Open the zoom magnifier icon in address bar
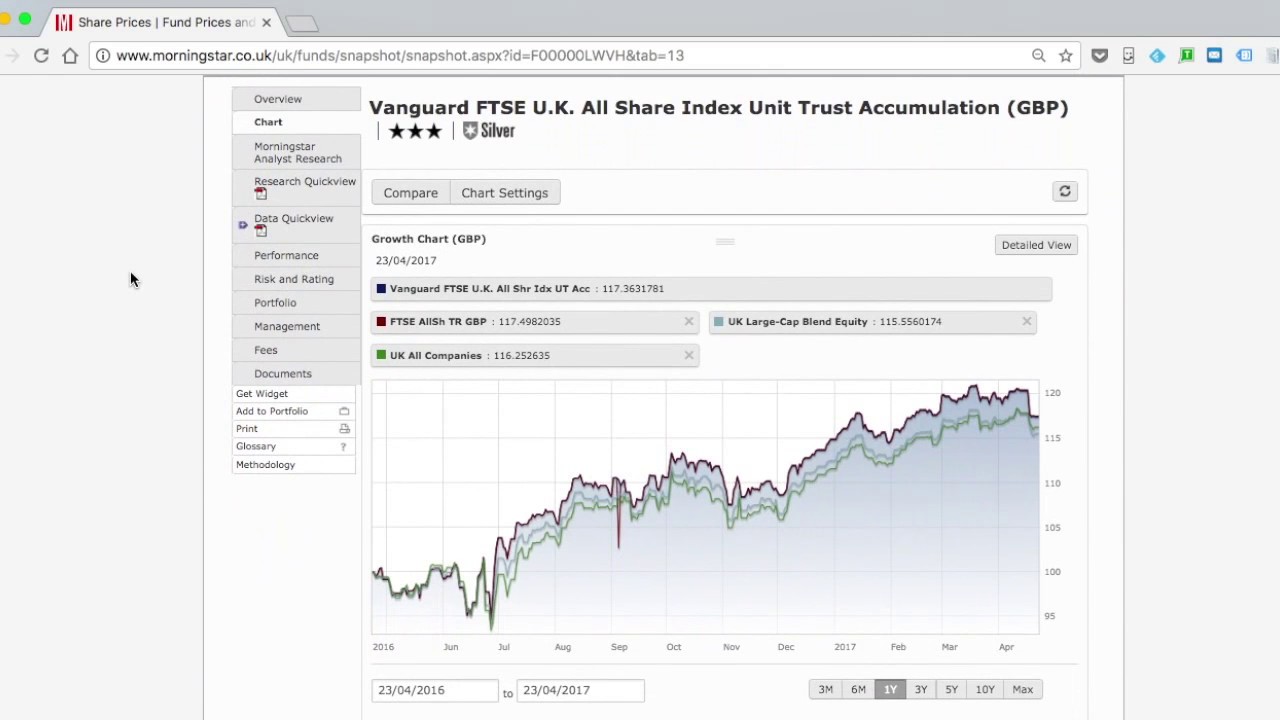 1038,56
